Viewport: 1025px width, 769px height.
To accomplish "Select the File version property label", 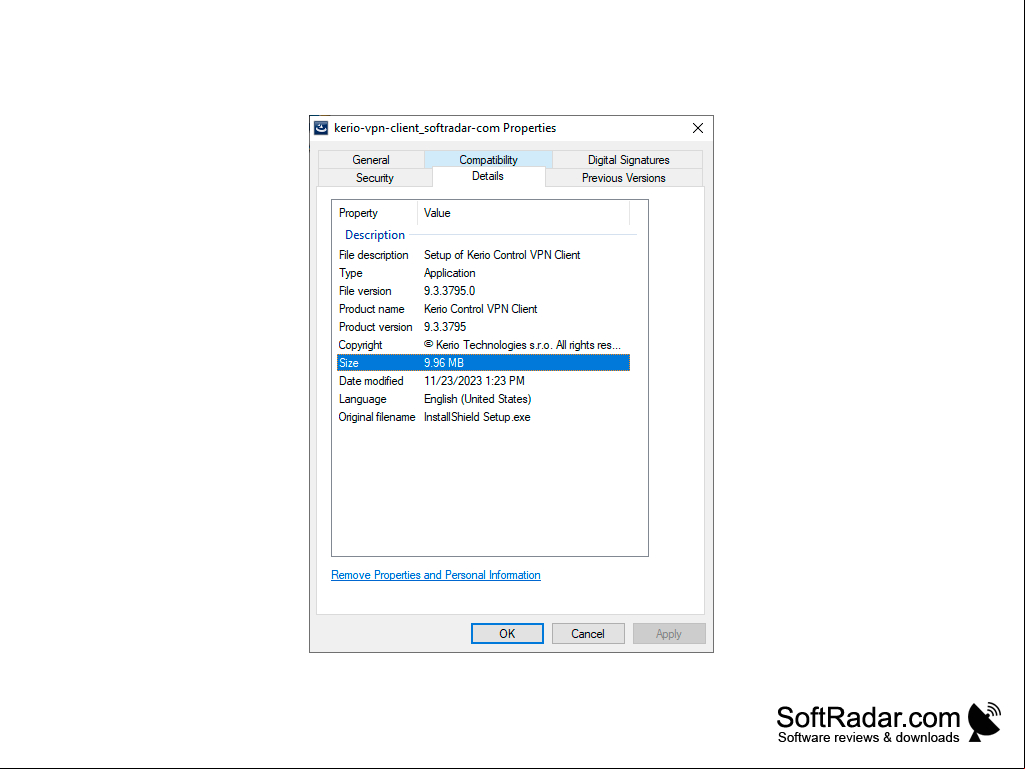I will point(365,291).
